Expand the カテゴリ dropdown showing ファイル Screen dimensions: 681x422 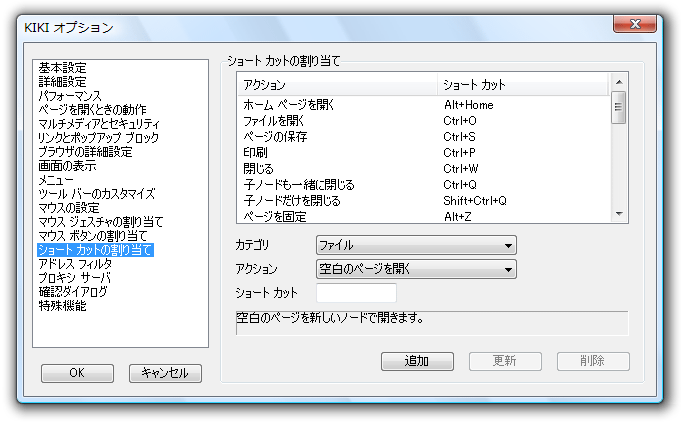(416, 245)
